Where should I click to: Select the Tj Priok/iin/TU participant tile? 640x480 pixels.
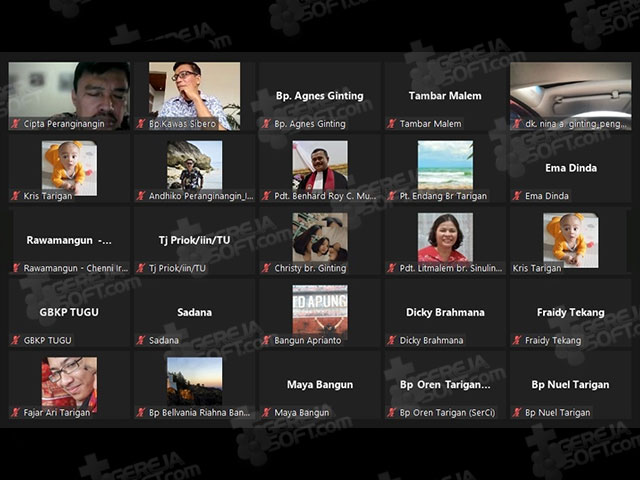[194, 240]
